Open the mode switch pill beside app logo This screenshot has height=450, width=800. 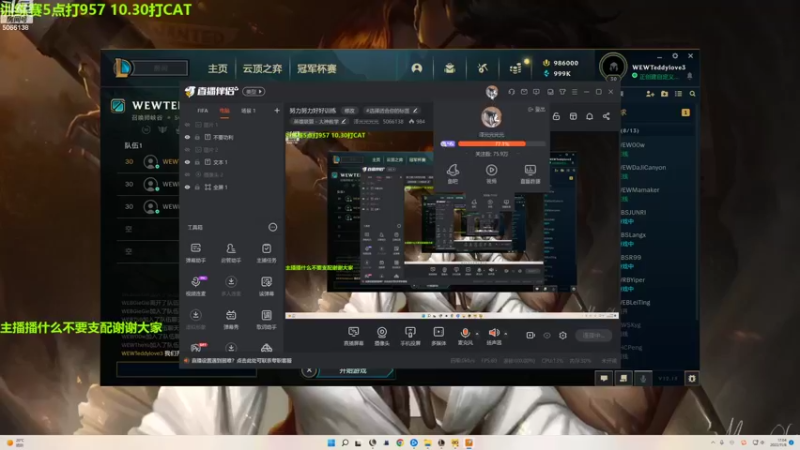254,91
